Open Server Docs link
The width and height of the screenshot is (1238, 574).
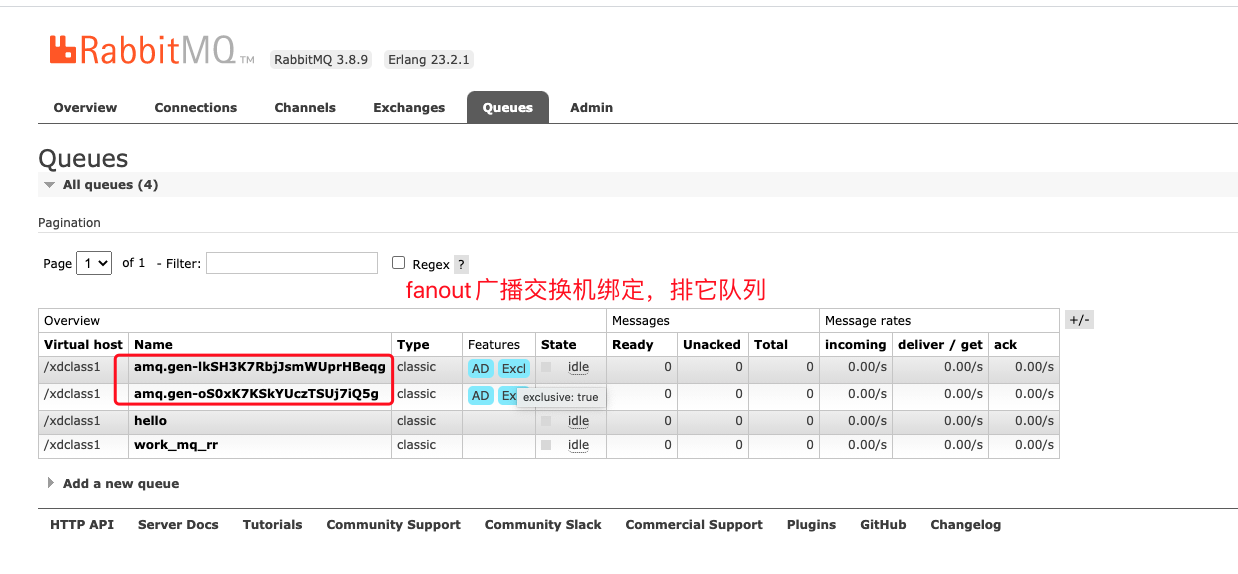tap(178, 524)
